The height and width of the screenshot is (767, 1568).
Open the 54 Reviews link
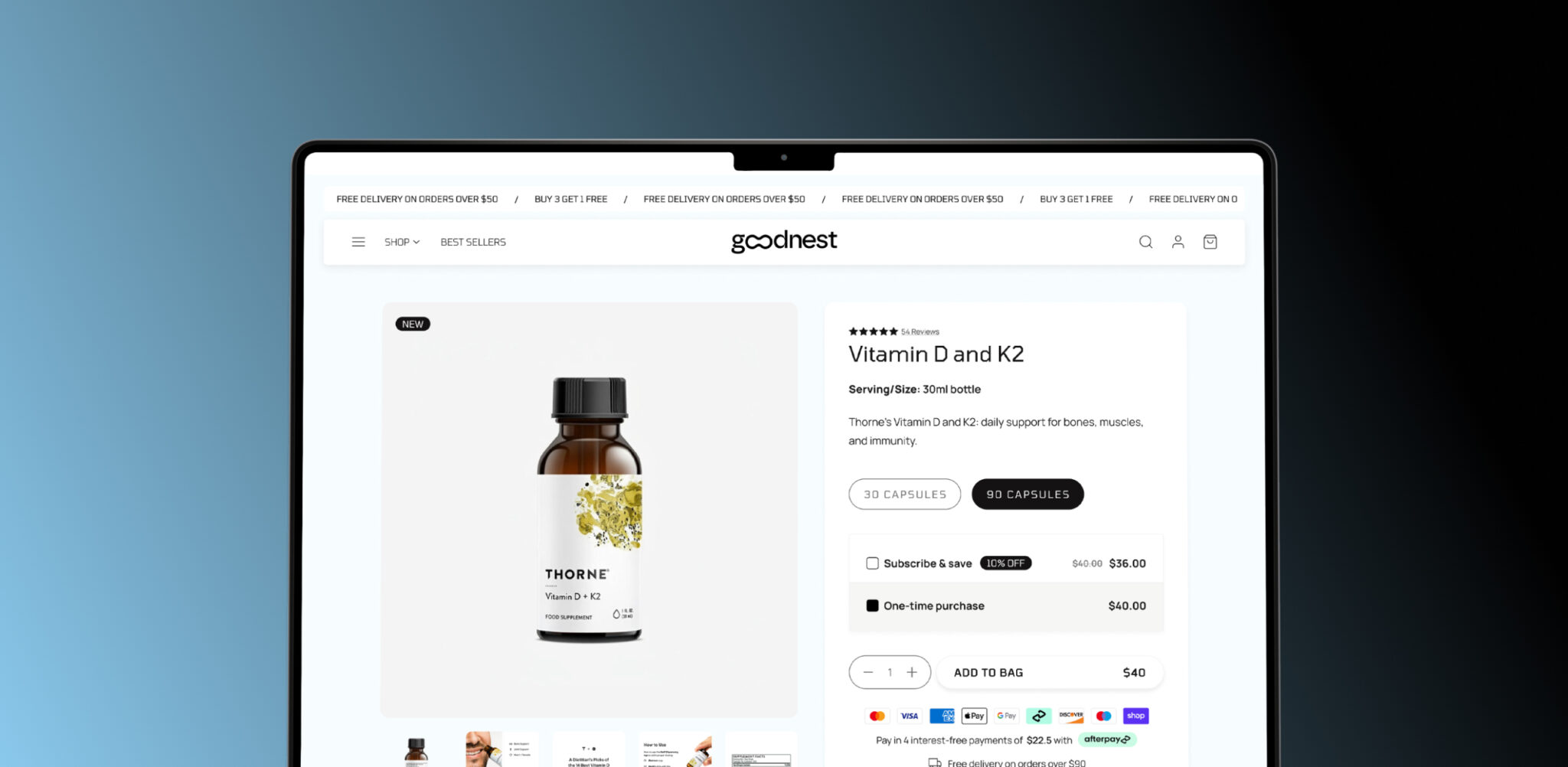pos(920,331)
